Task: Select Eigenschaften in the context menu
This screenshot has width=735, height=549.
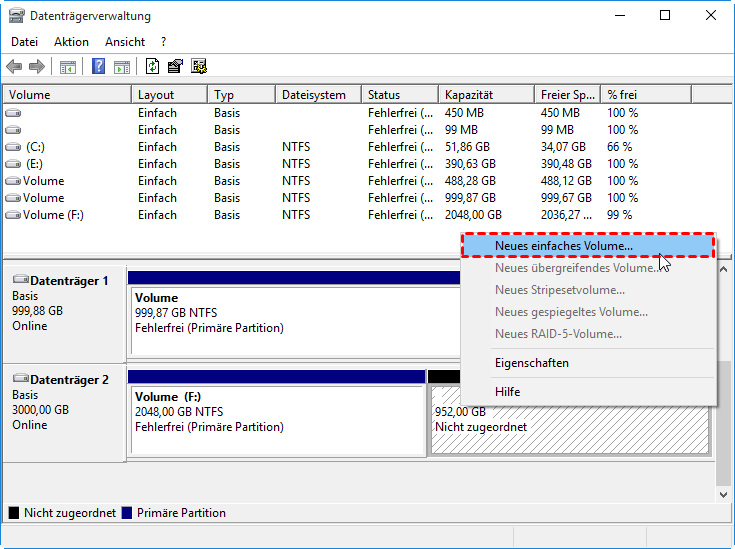Action: point(531,362)
